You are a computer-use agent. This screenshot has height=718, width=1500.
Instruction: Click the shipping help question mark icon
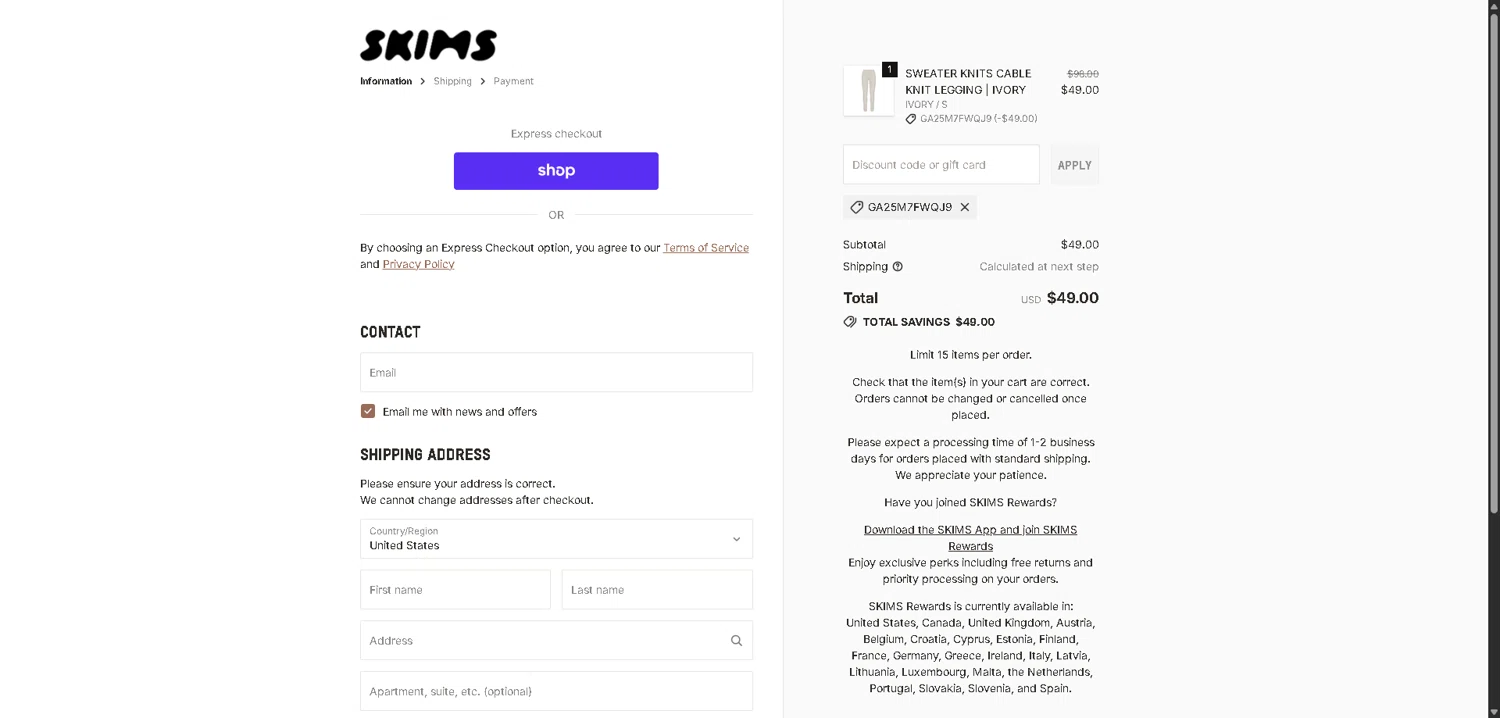coord(898,267)
